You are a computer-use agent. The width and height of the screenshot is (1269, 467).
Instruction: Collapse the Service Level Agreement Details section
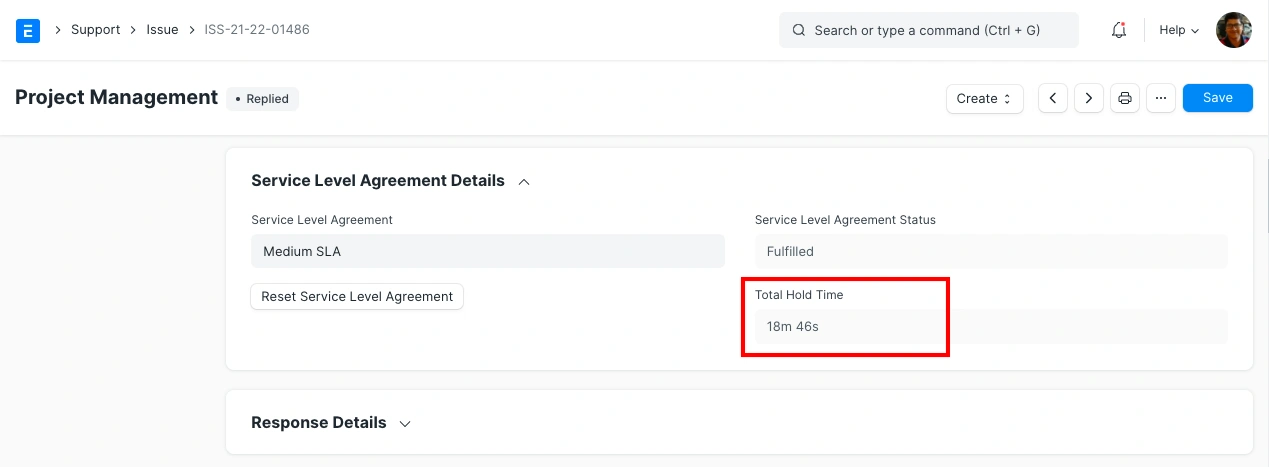pos(524,181)
